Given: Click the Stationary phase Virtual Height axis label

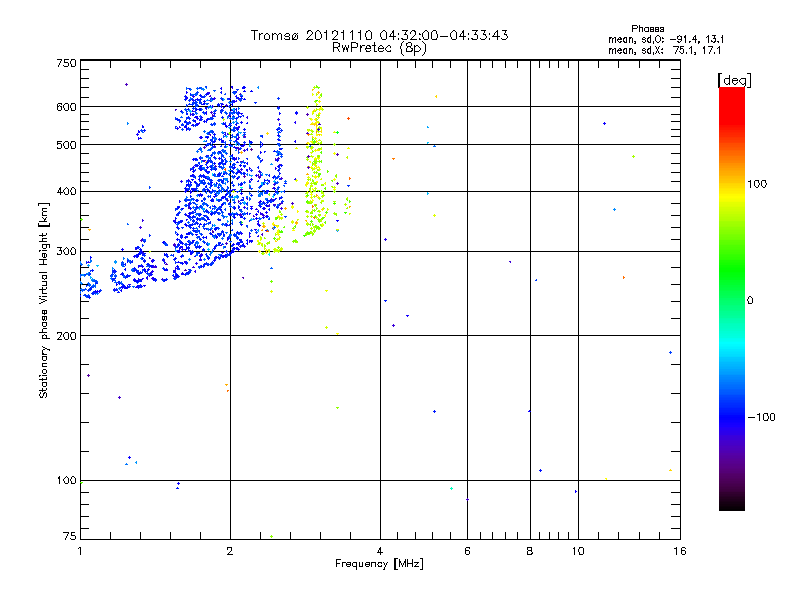Looking at the screenshot, I should click(x=43, y=300).
